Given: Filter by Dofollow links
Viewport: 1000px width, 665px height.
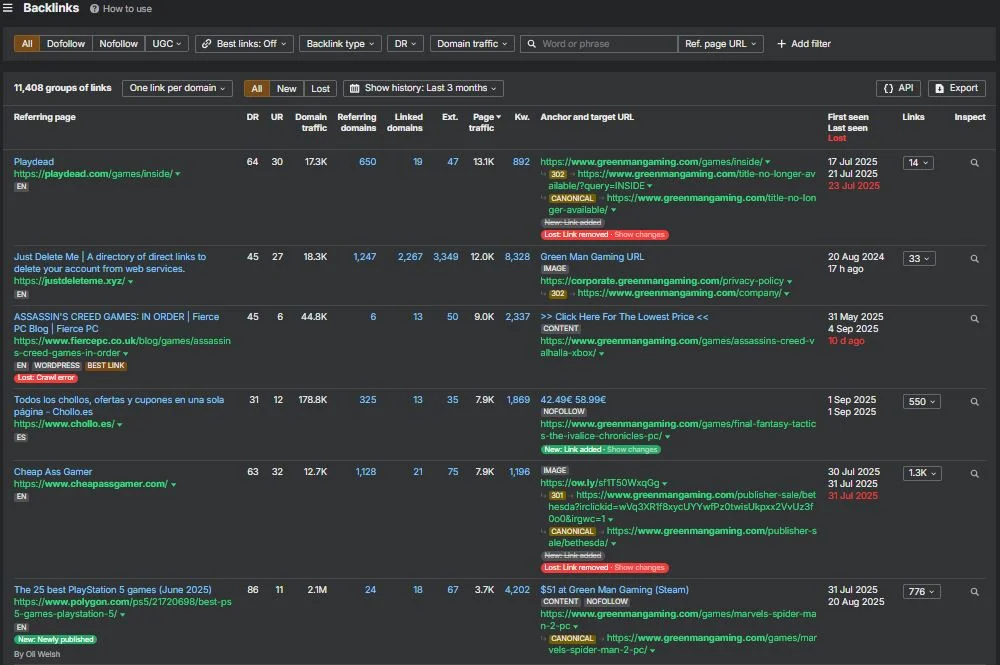Looking at the screenshot, I should 66,43.
